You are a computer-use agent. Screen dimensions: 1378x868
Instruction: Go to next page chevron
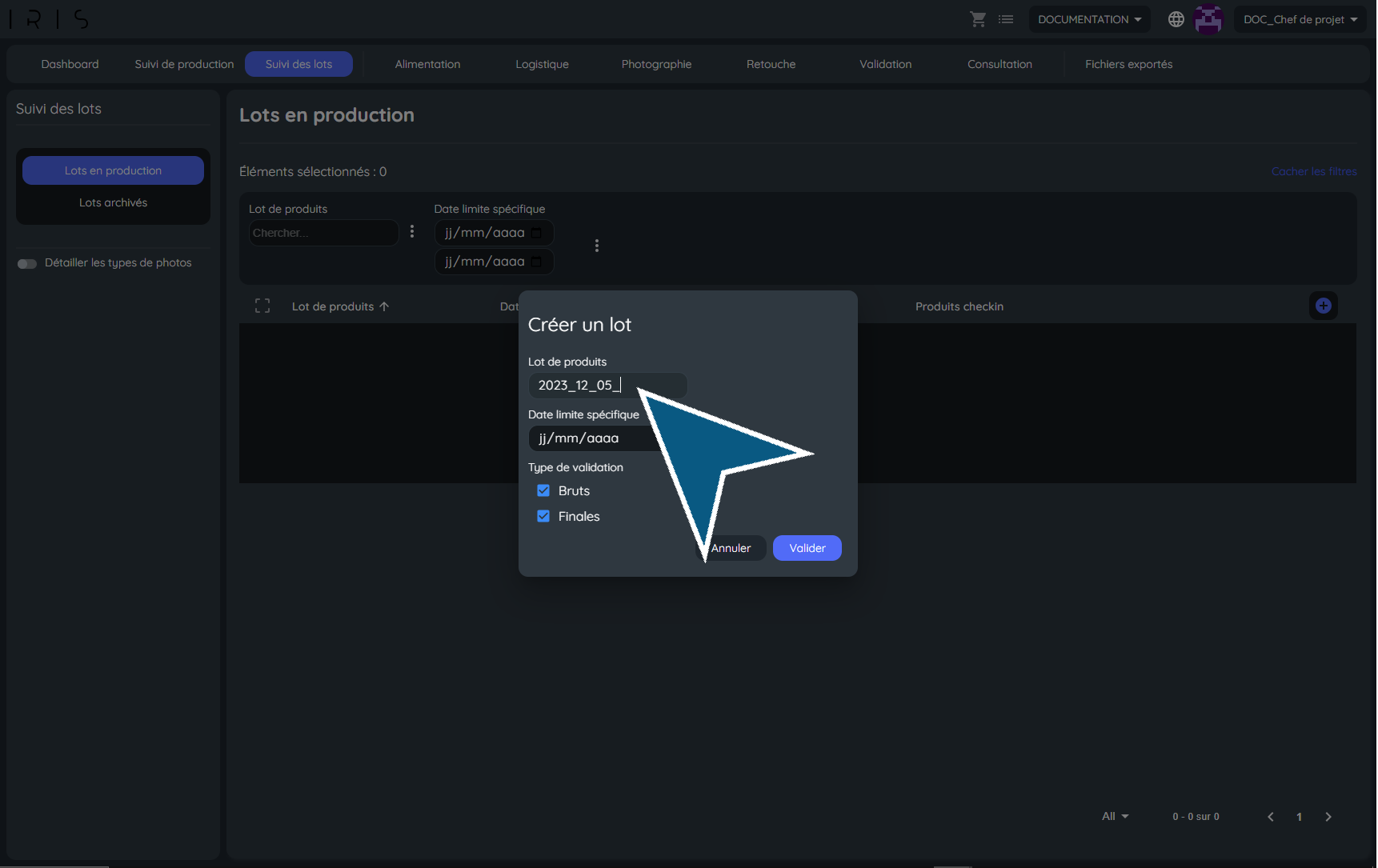[1328, 817]
